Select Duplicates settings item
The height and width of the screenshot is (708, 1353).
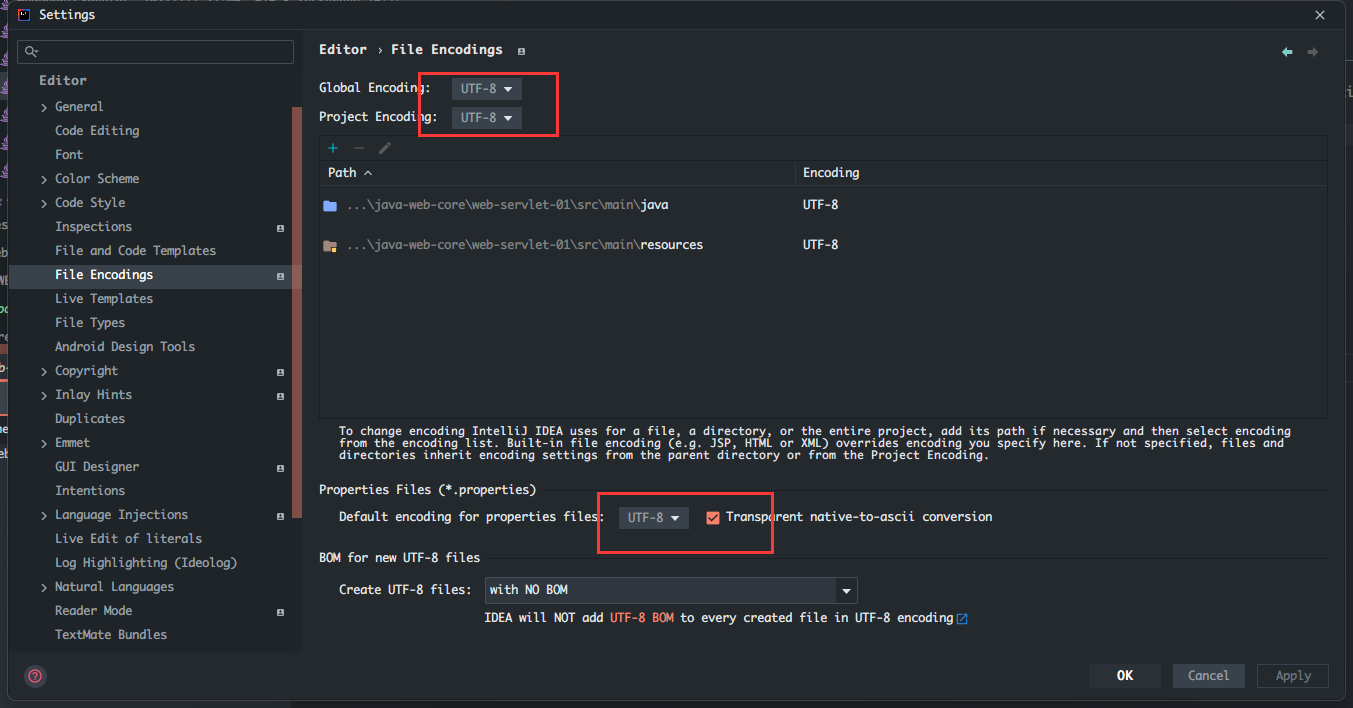[90, 418]
